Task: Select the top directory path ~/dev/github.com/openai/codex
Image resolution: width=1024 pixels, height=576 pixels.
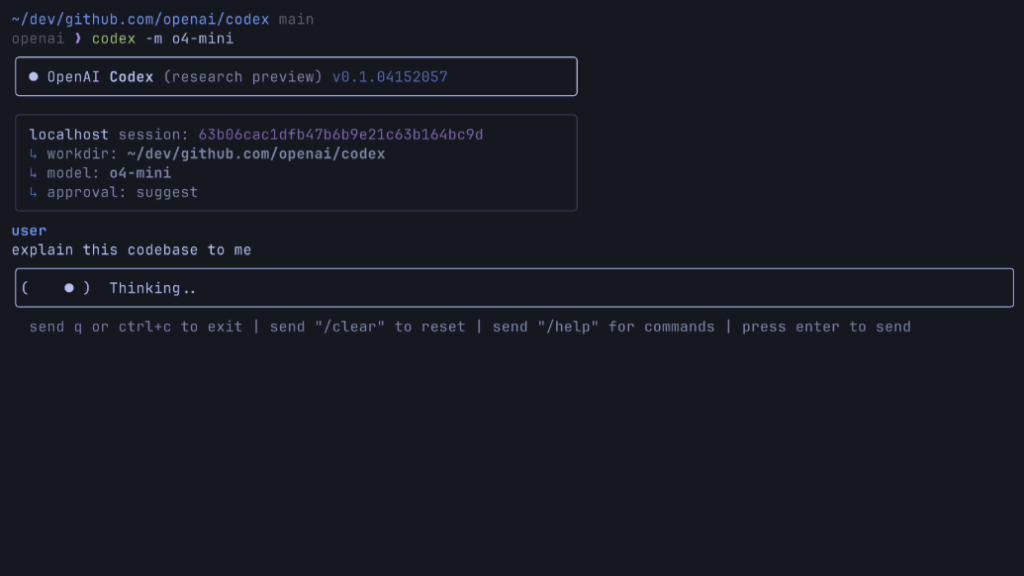Action: click(x=140, y=19)
